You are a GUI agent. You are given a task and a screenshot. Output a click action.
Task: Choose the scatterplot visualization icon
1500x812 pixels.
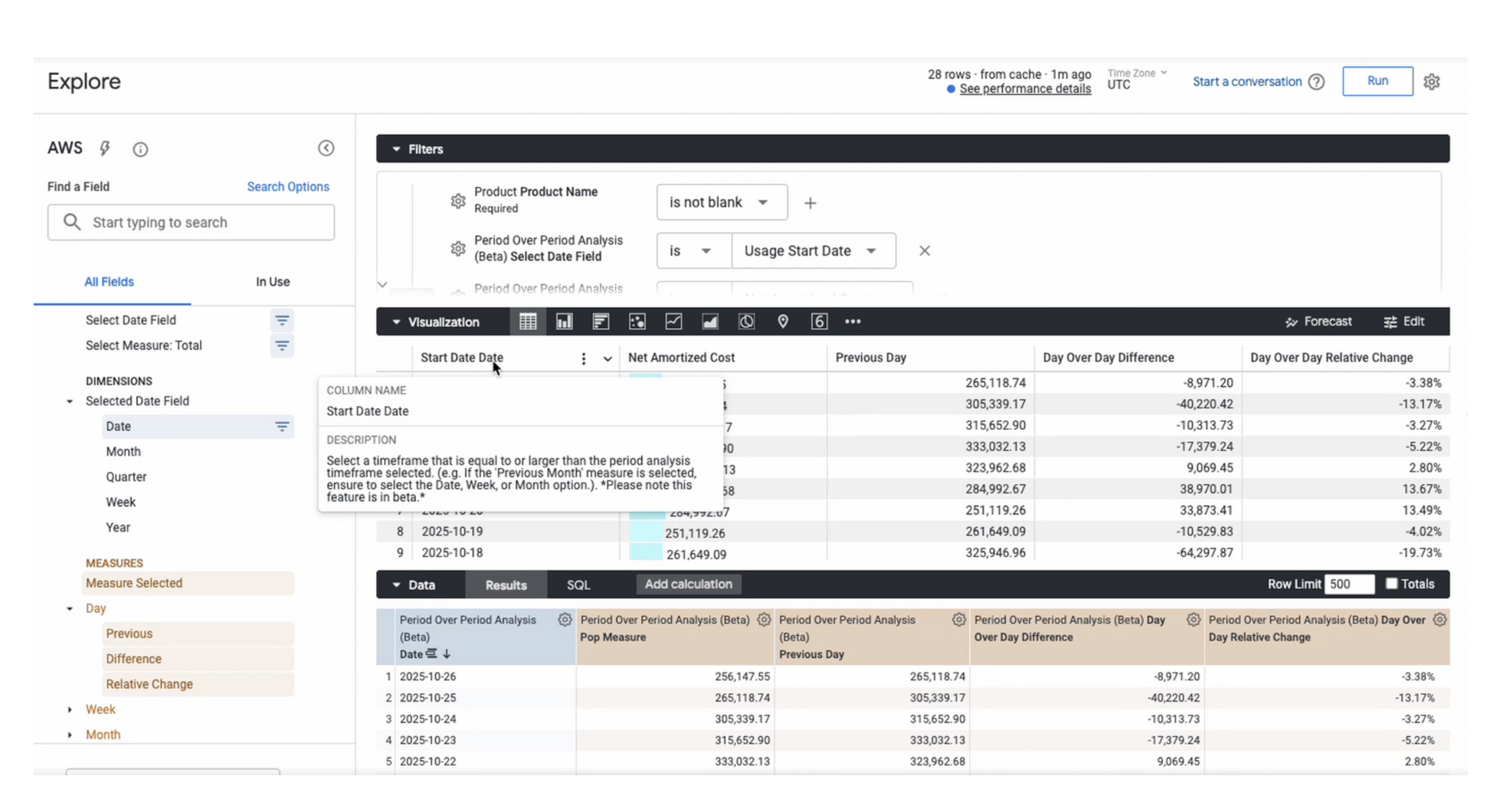point(637,322)
